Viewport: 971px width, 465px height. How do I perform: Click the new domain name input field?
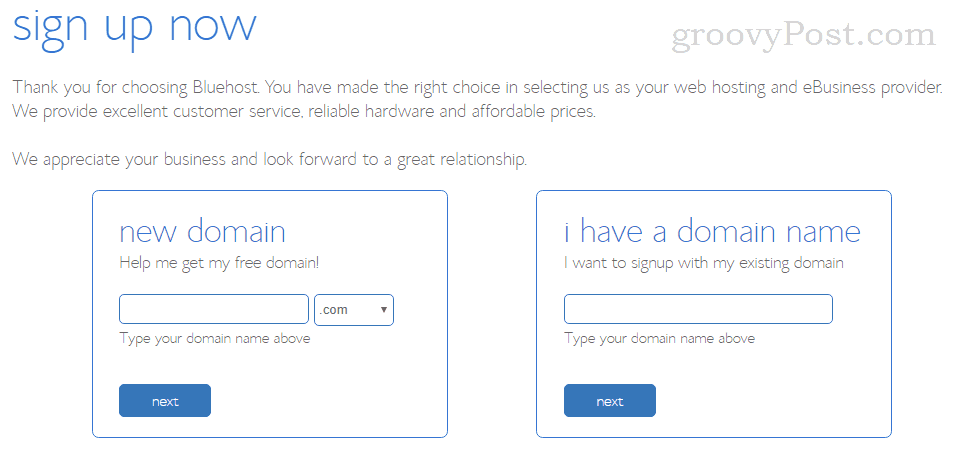point(214,309)
